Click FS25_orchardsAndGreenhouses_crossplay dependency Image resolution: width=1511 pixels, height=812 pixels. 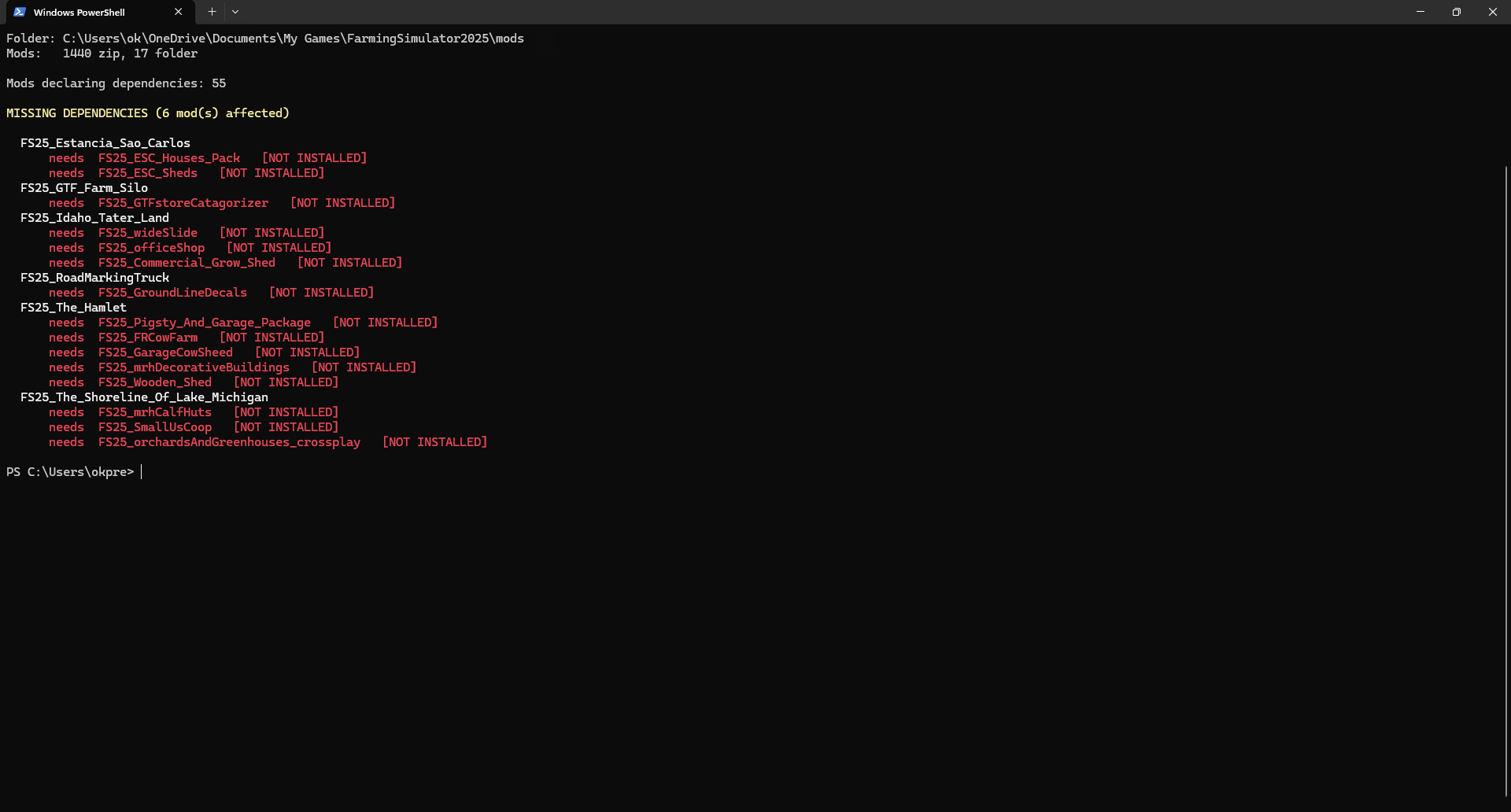point(229,442)
